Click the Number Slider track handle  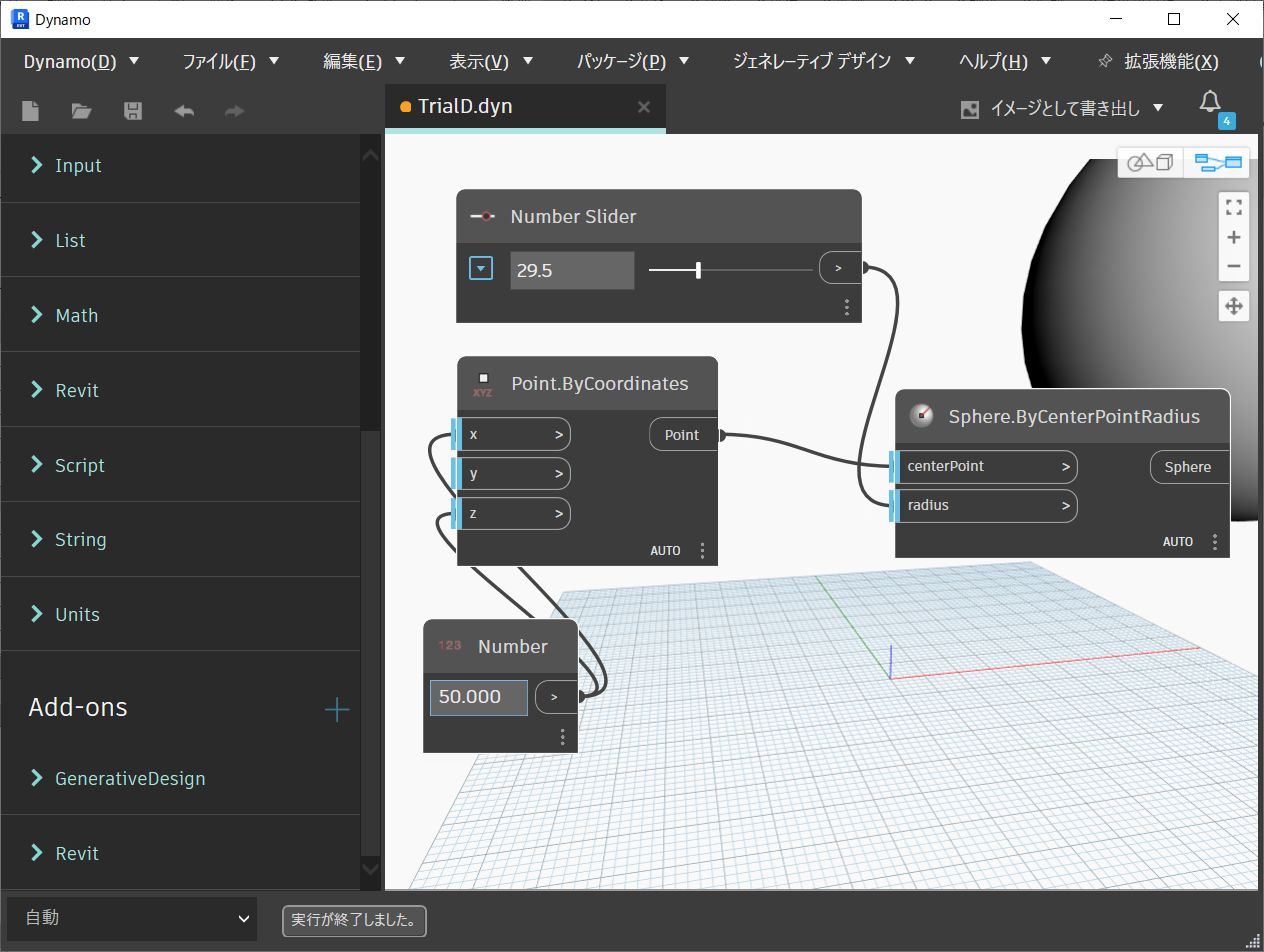(x=698, y=269)
